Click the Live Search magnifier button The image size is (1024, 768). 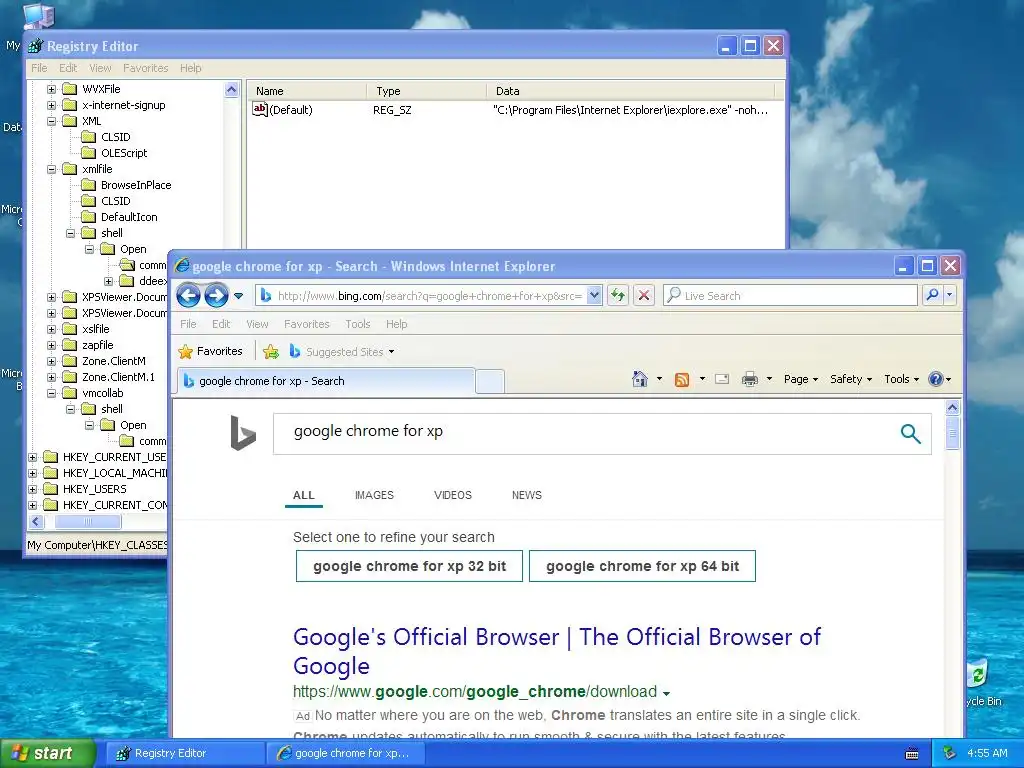point(933,295)
